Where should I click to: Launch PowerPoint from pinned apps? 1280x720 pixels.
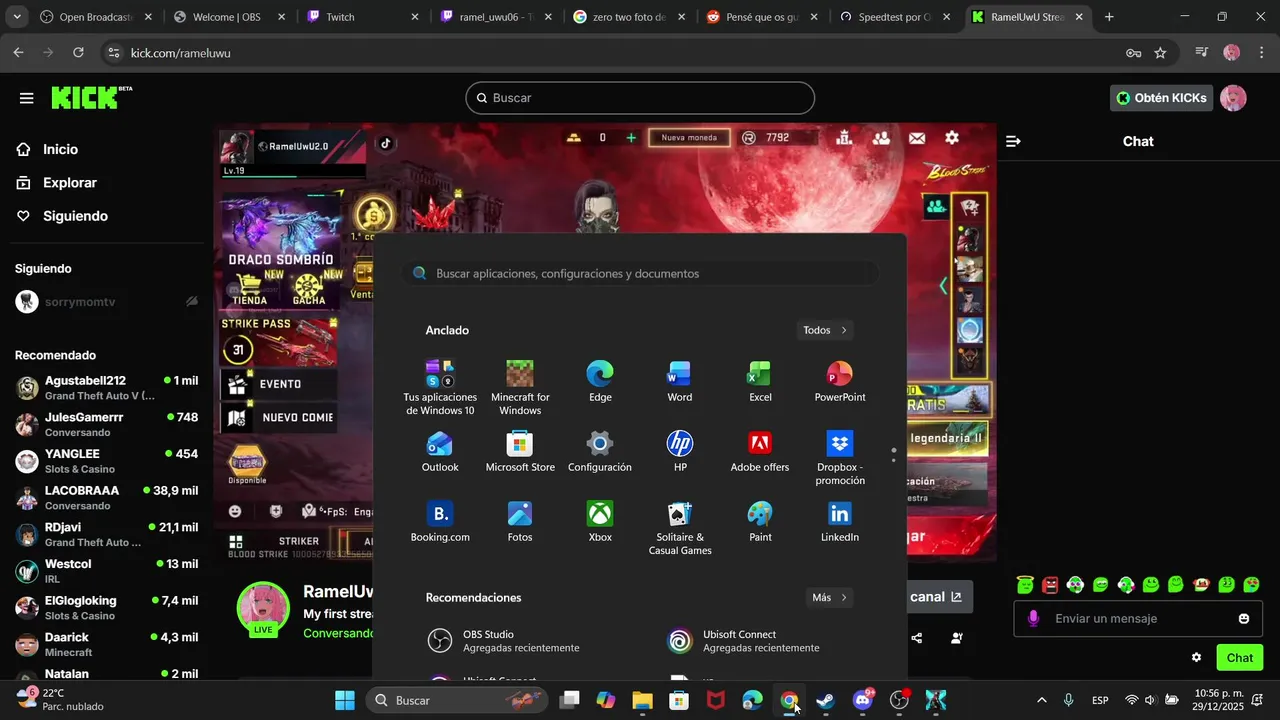tap(840, 381)
